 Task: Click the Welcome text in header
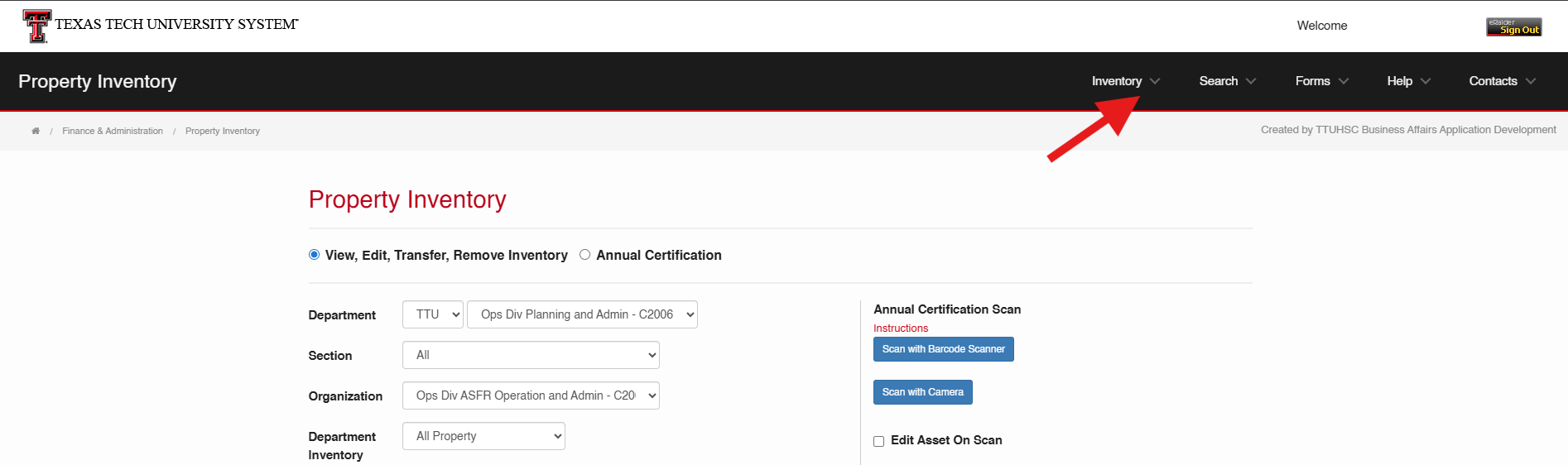(1322, 26)
